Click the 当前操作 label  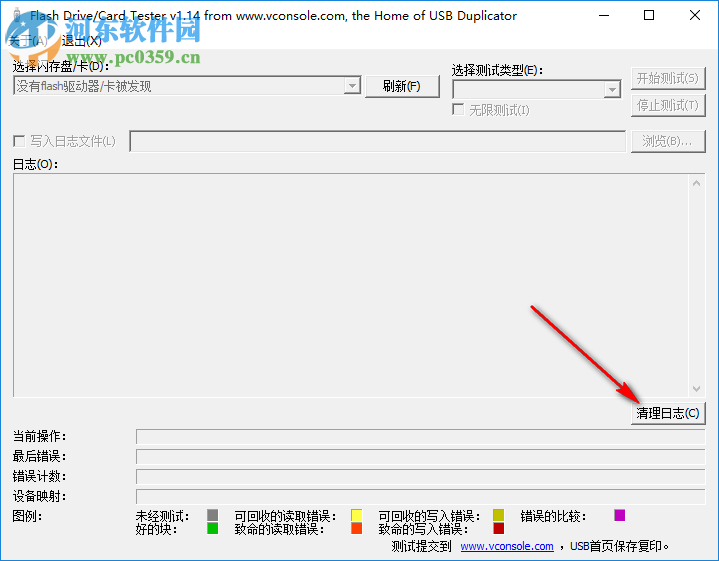pyautogui.click(x=39, y=436)
